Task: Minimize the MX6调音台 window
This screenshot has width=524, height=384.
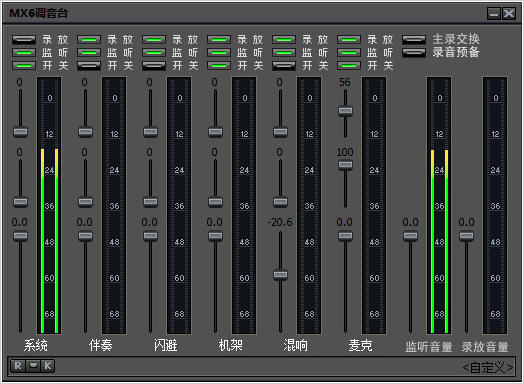Action: tap(494, 13)
